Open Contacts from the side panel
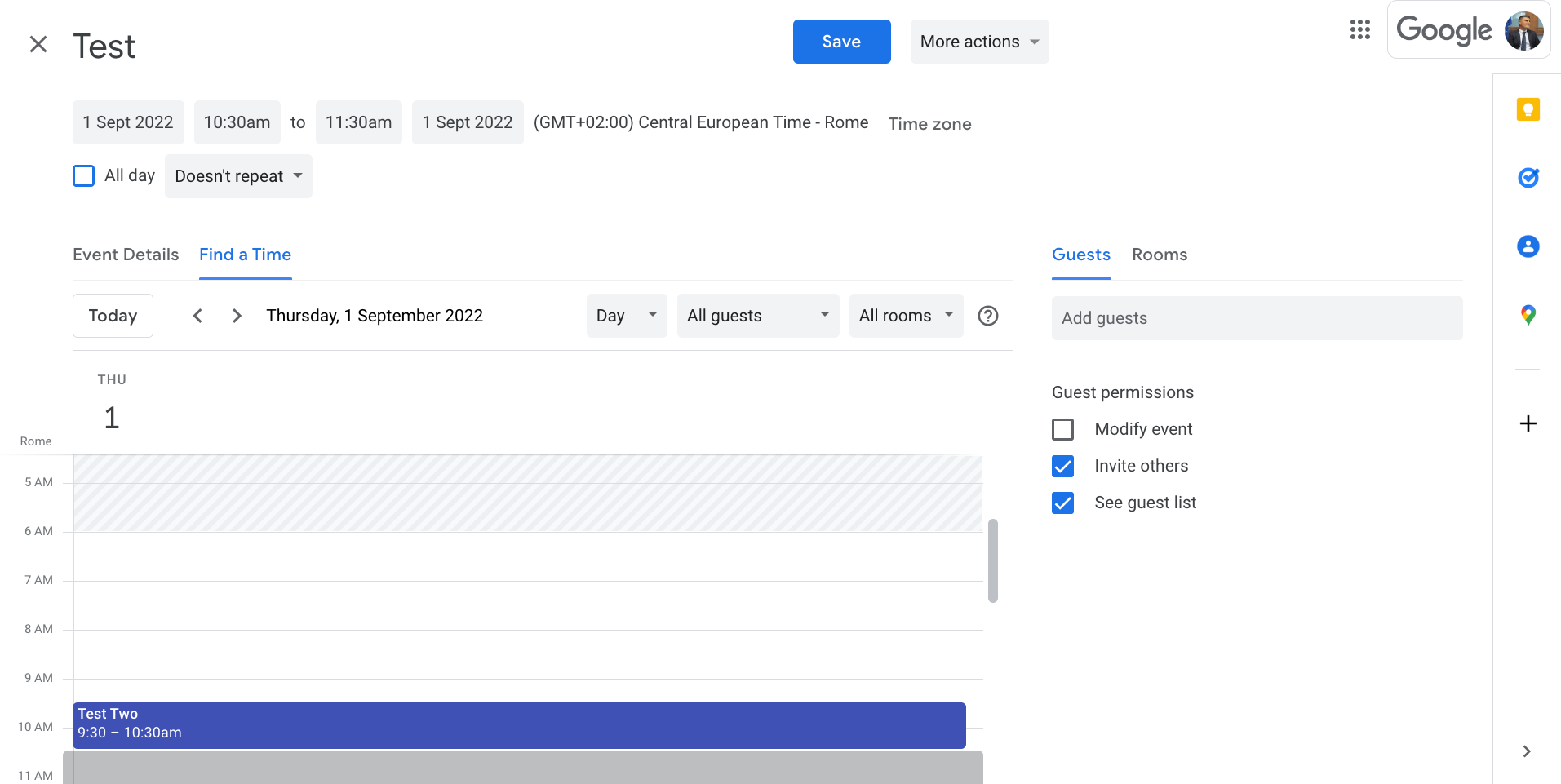Viewport: 1561px width, 784px height. [1528, 246]
